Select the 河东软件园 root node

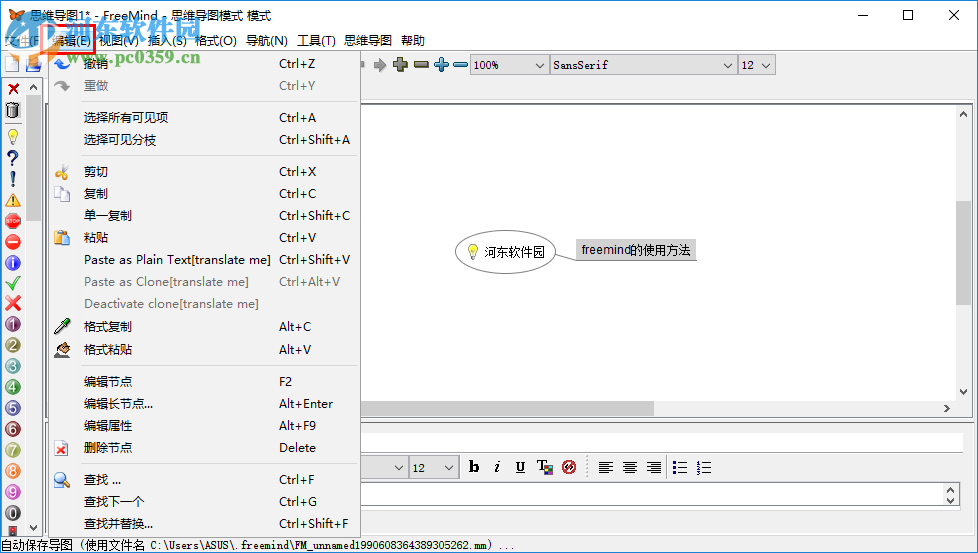(505, 252)
